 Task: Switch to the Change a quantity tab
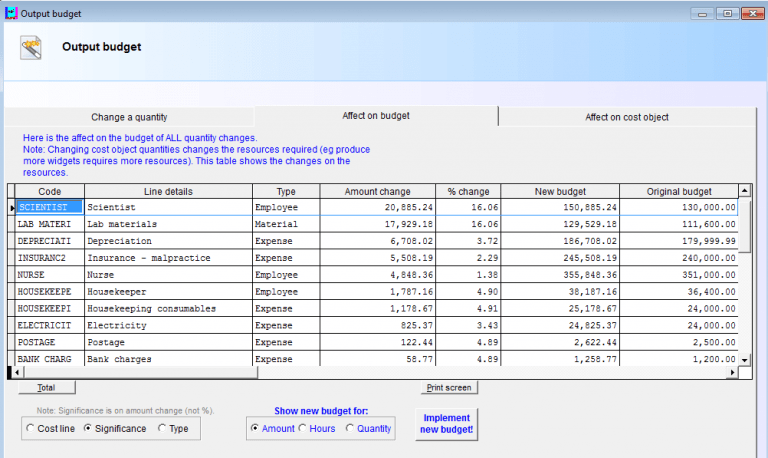(129, 117)
